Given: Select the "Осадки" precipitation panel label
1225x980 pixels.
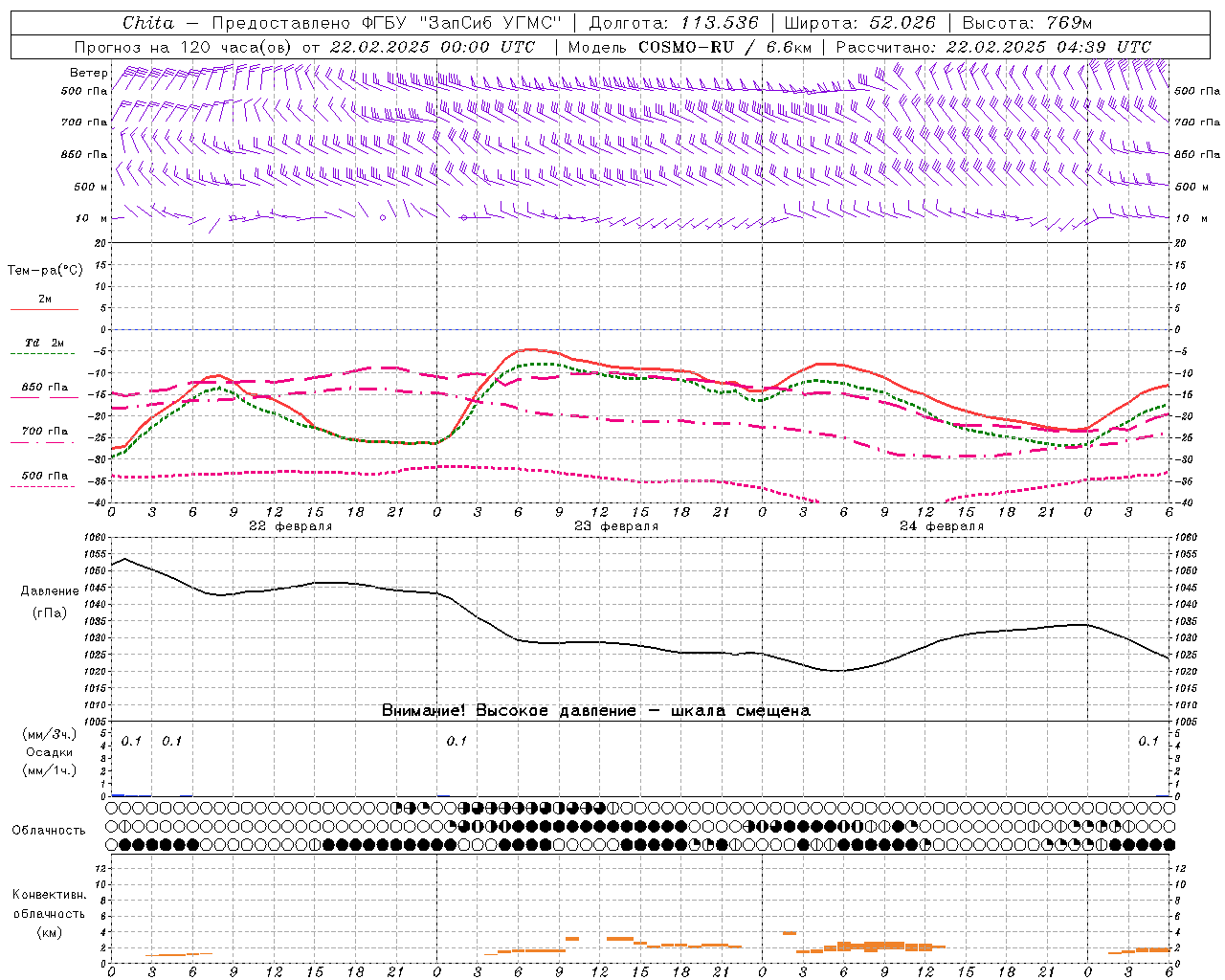Looking at the screenshot, I should pyautogui.click(x=49, y=752).
